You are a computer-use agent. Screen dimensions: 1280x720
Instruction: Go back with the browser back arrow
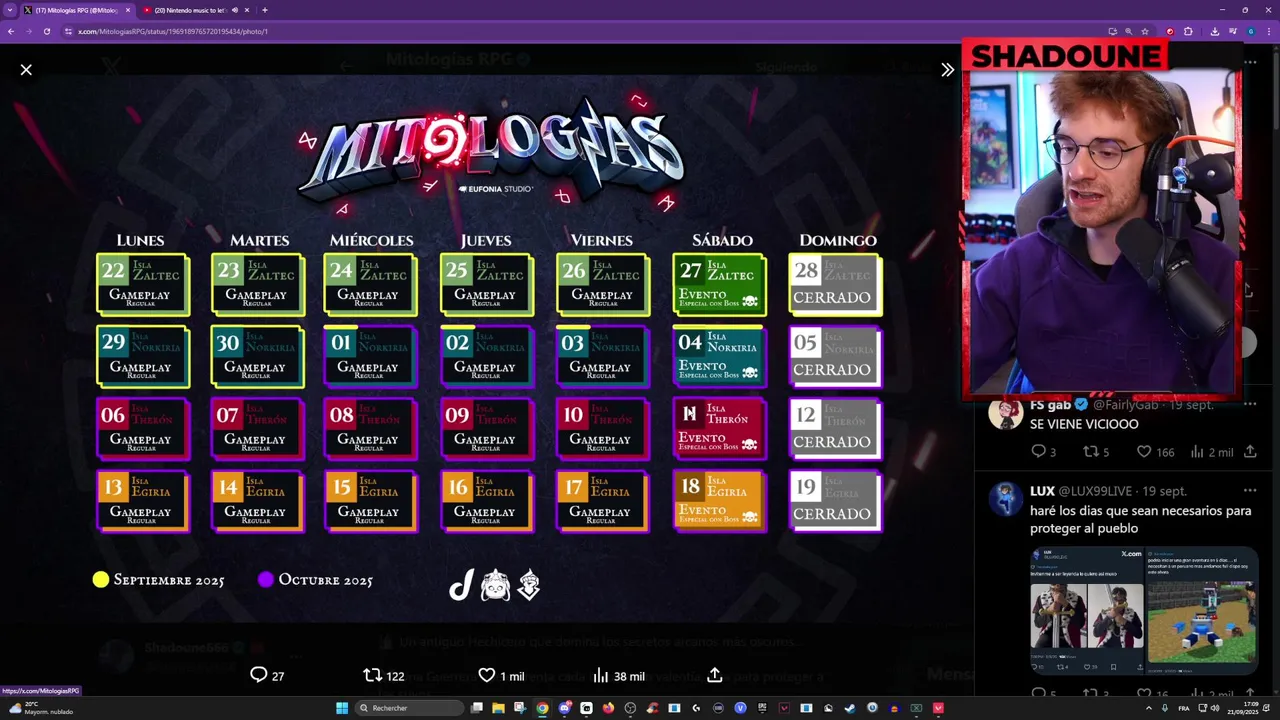11,31
